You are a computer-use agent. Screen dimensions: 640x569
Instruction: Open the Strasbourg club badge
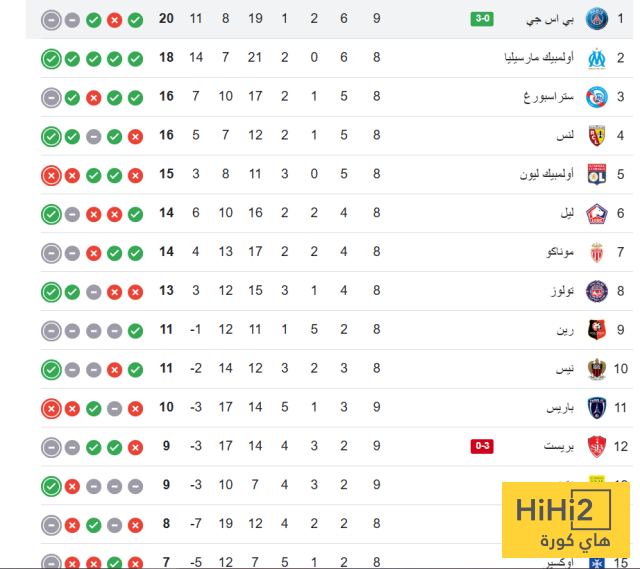click(x=597, y=97)
